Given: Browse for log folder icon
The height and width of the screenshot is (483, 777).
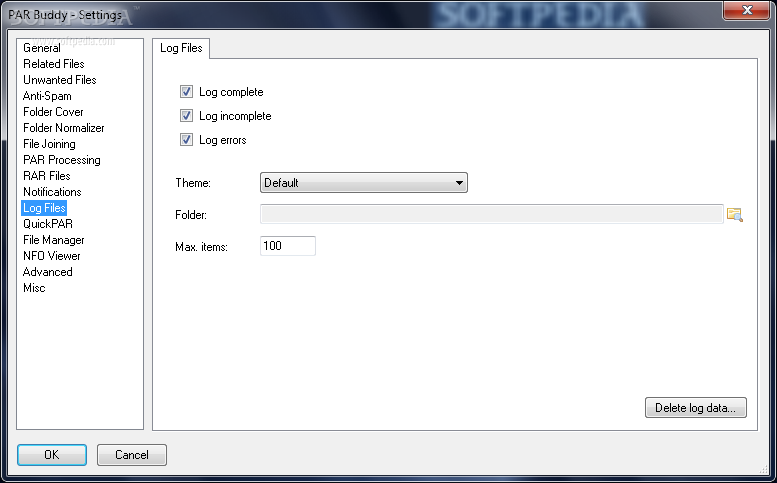Looking at the screenshot, I should click(x=734, y=215).
